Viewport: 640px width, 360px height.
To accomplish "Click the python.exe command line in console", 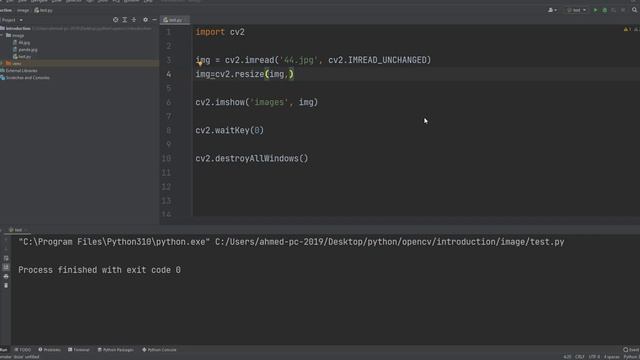I will pyautogui.click(x=291, y=242).
